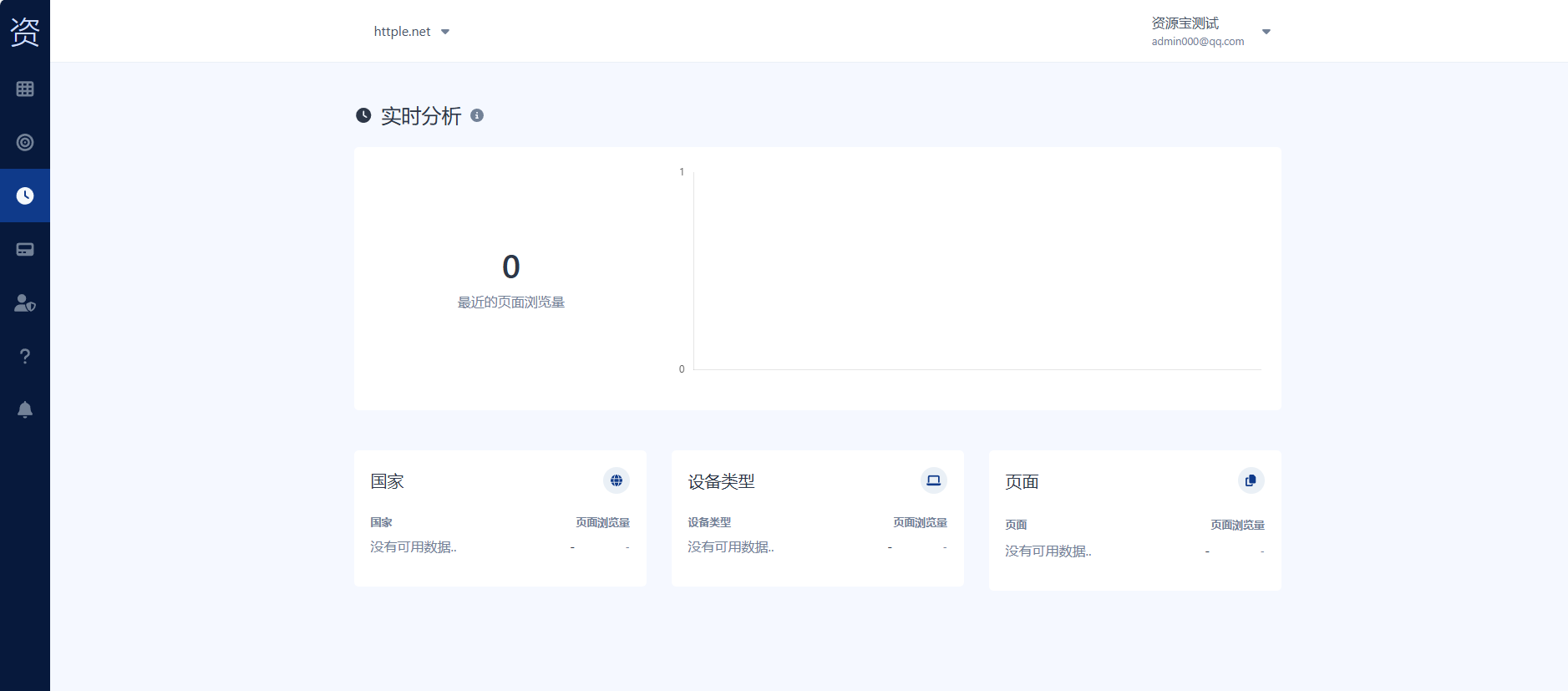Click the globe icon in 国家 card
The height and width of the screenshot is (691, 1568).
(617, 480)
